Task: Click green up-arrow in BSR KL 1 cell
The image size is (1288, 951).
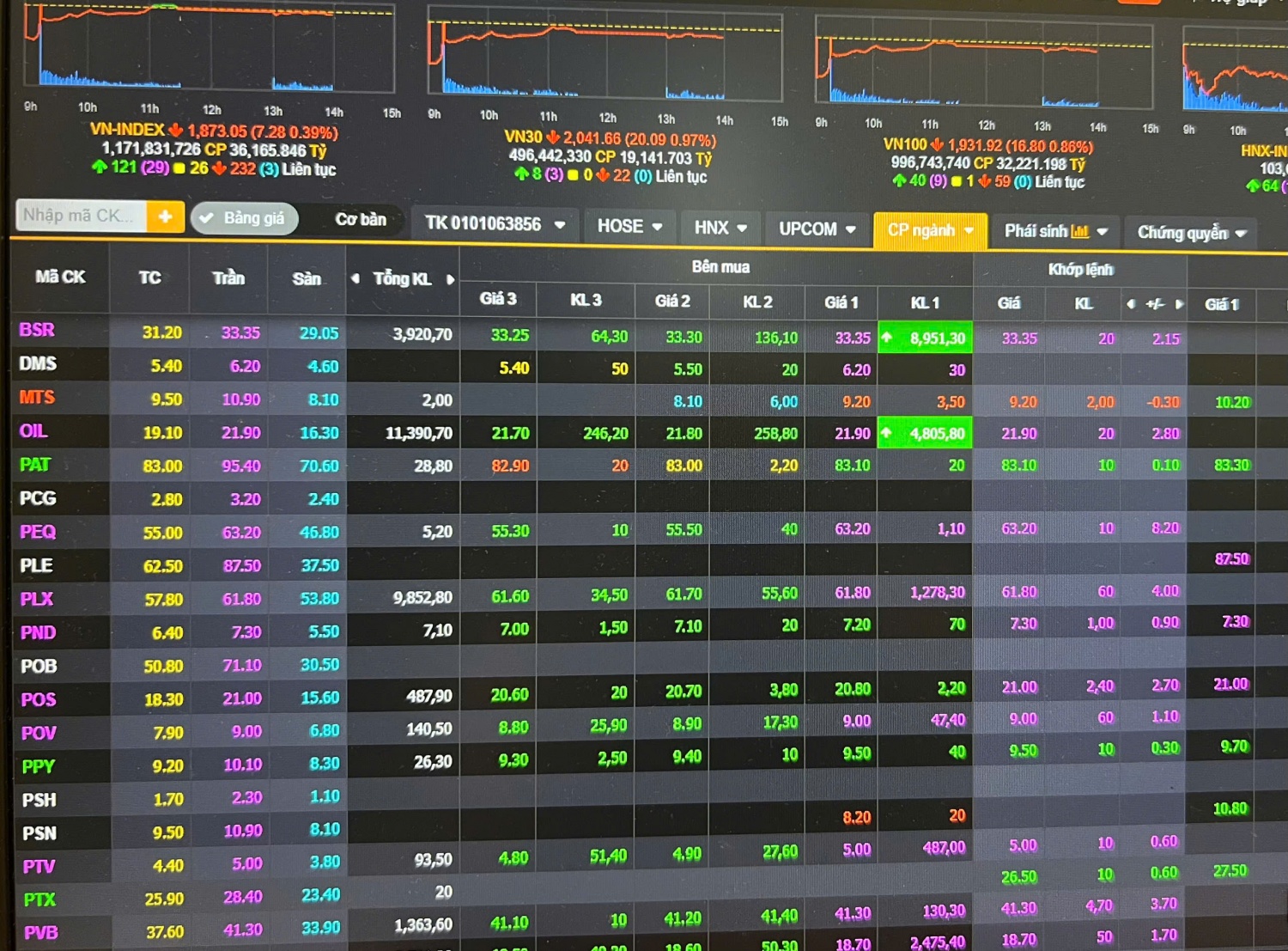Action: tap(887, 338)
